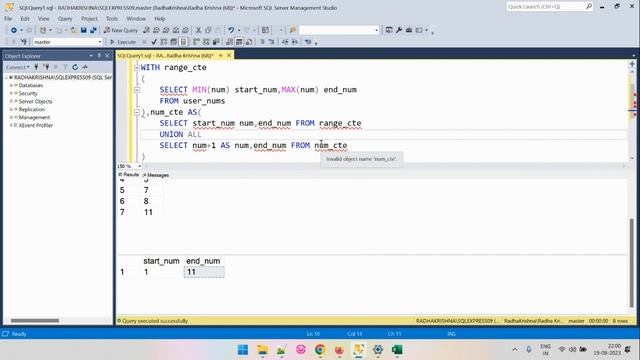Click the New Query toolbar button

[120, 30]
